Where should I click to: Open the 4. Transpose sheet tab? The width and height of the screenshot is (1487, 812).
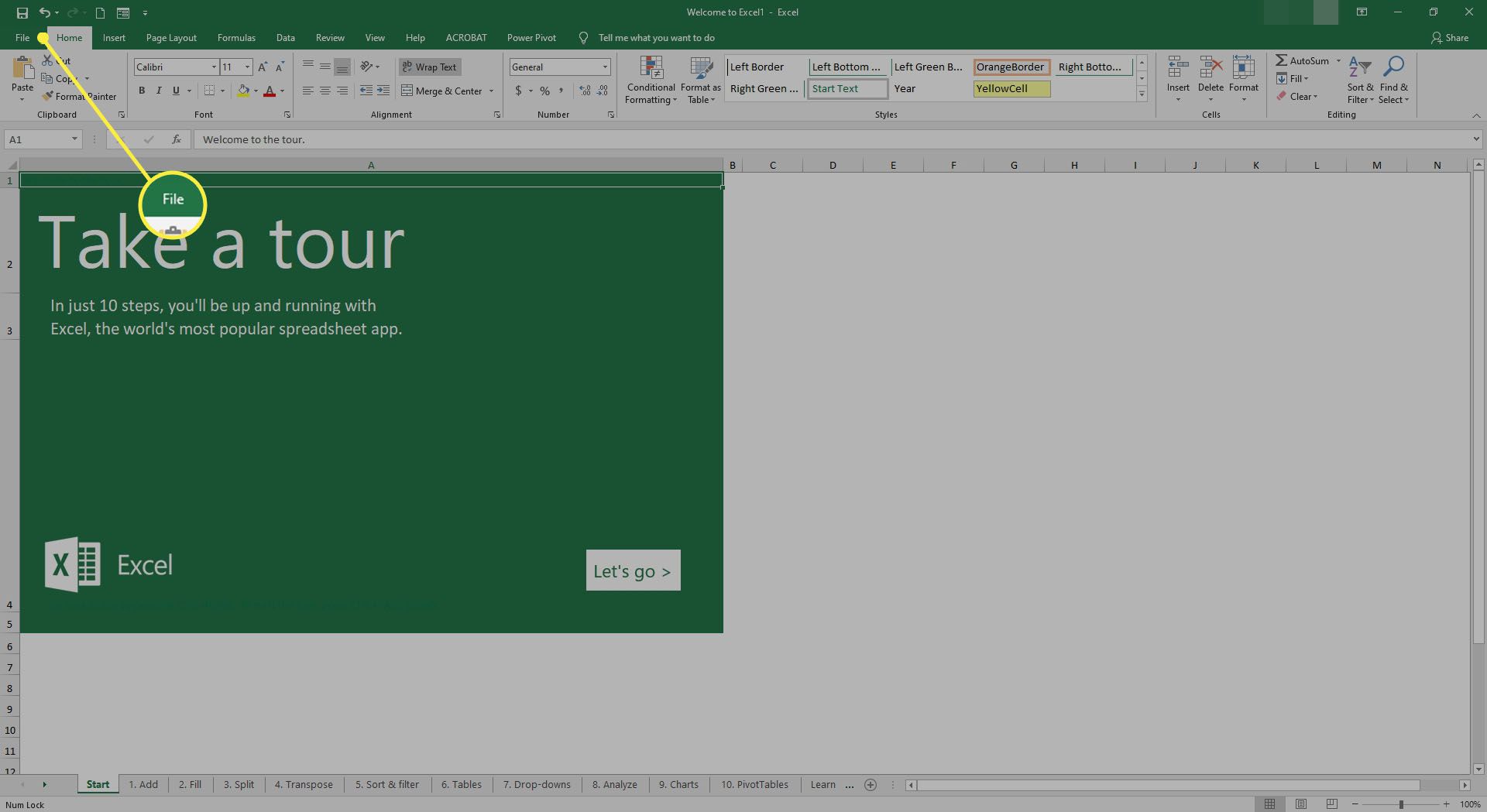[x=304, y=785]
